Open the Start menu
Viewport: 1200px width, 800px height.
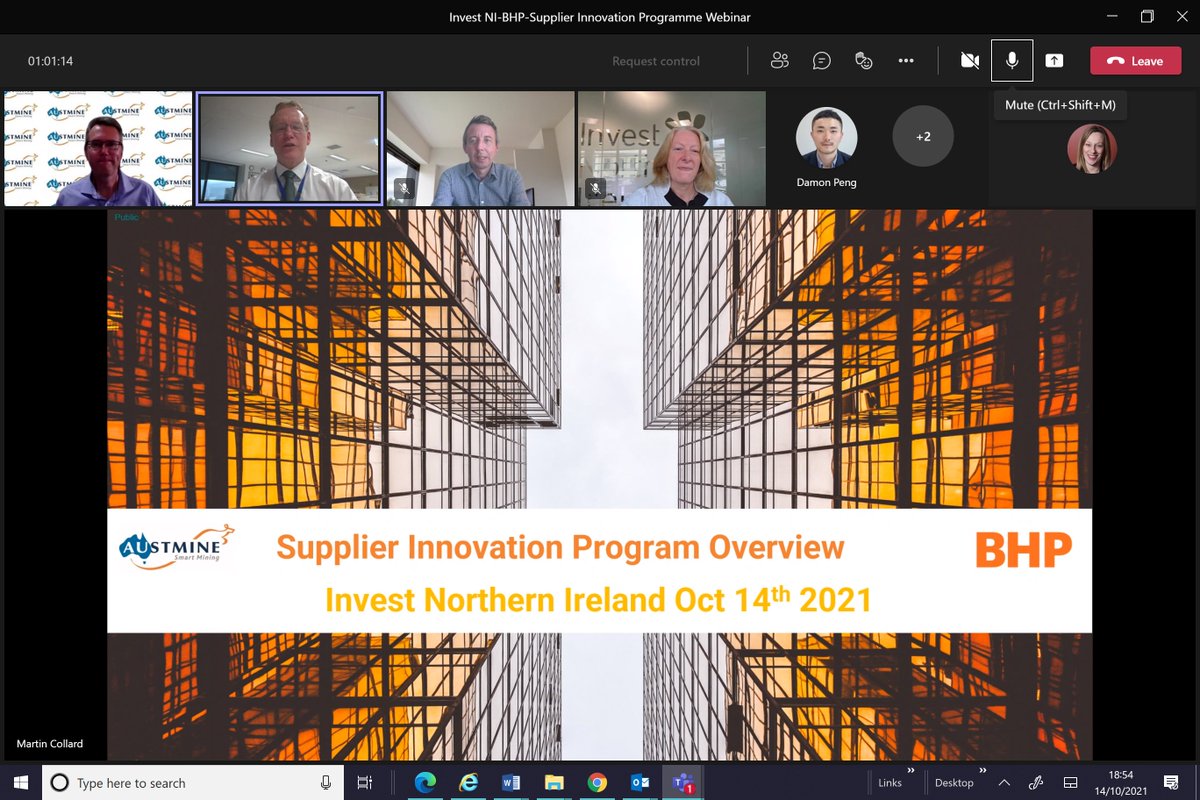pos(18,782)
